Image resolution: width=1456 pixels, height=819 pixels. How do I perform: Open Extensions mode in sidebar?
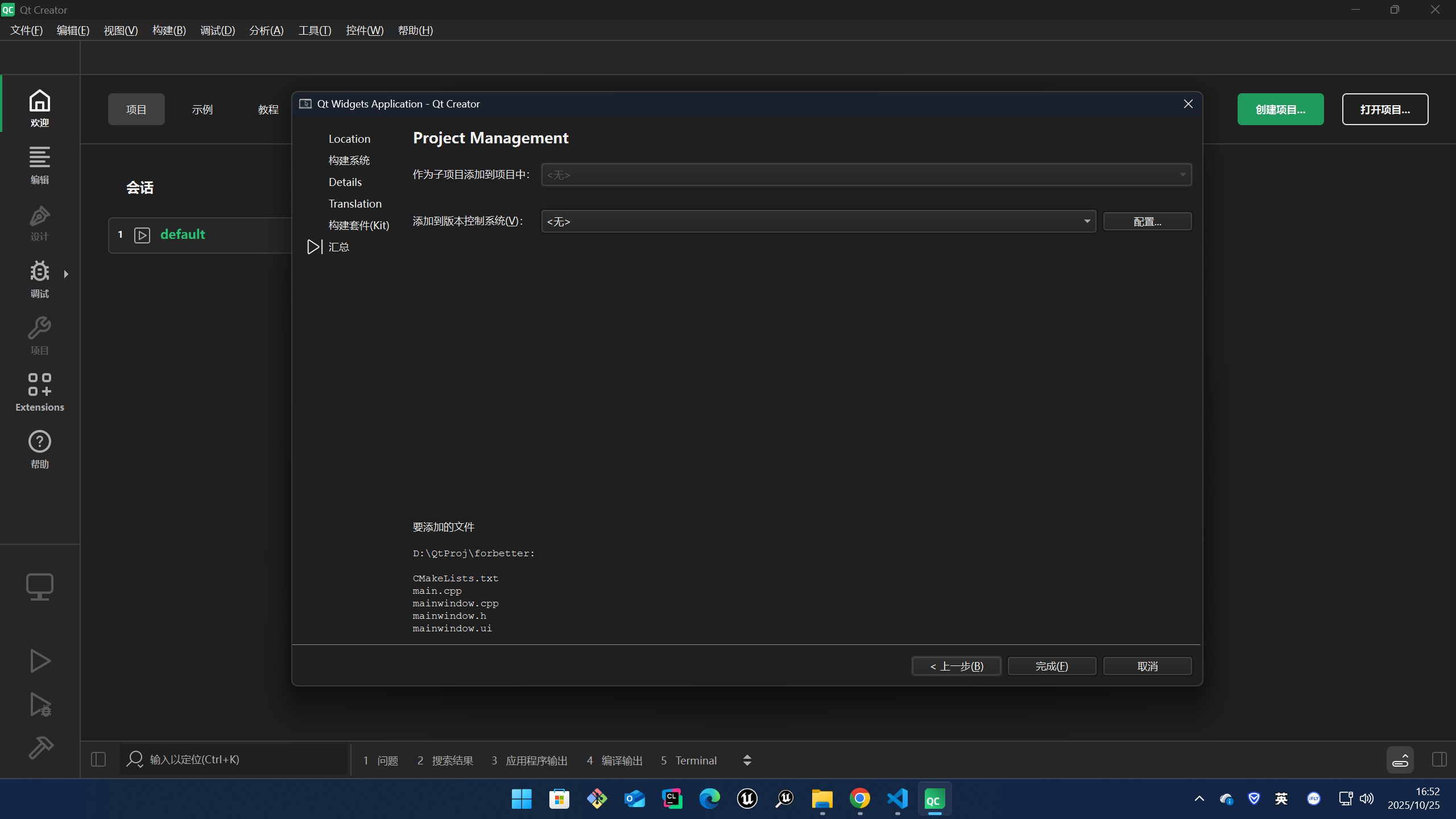click(39, 392)
